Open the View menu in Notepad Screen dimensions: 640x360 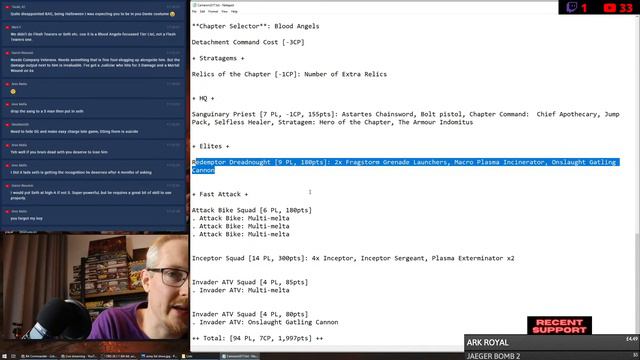point(224,11)
